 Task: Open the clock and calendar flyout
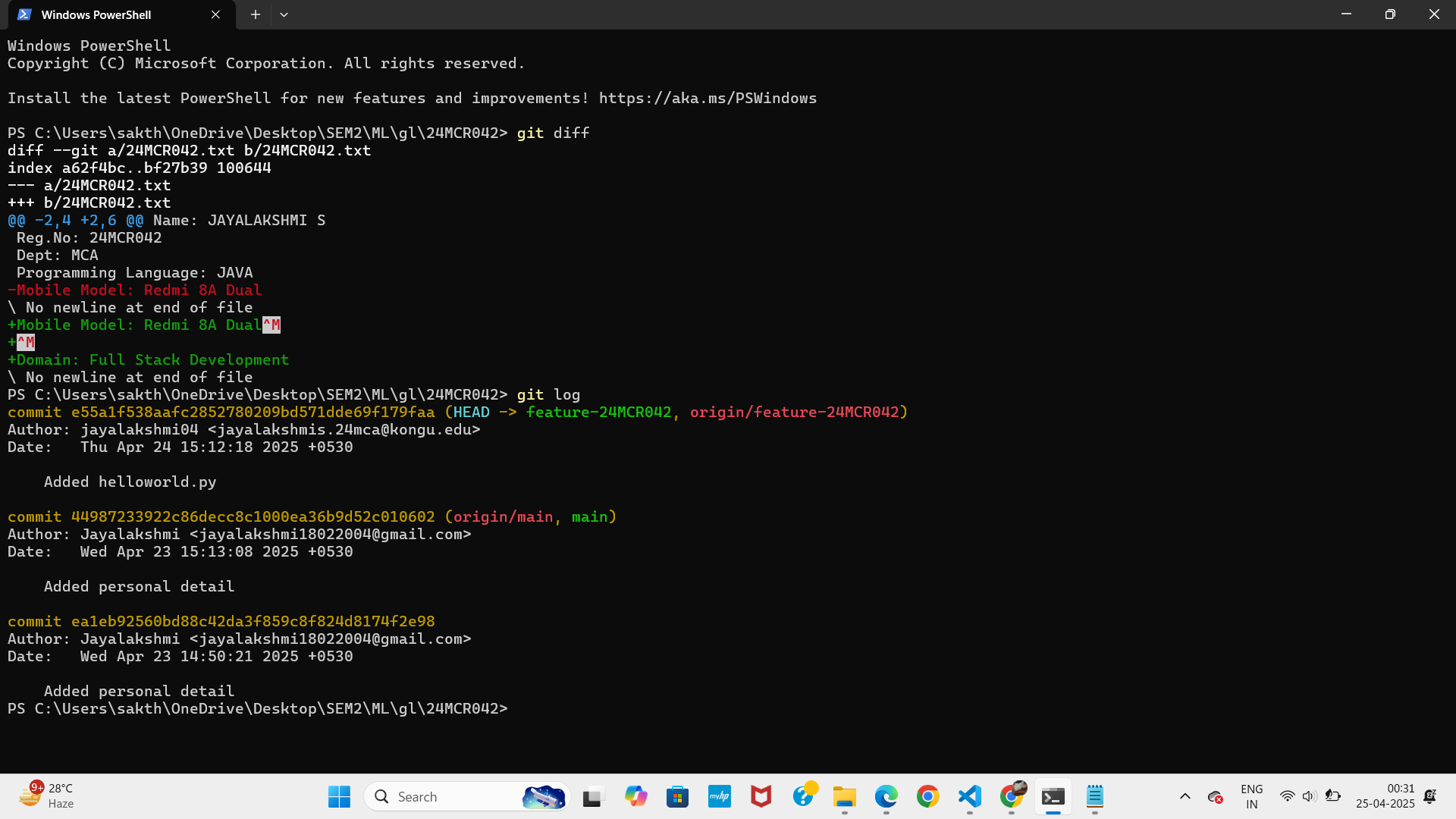(x=1385, y=796)
